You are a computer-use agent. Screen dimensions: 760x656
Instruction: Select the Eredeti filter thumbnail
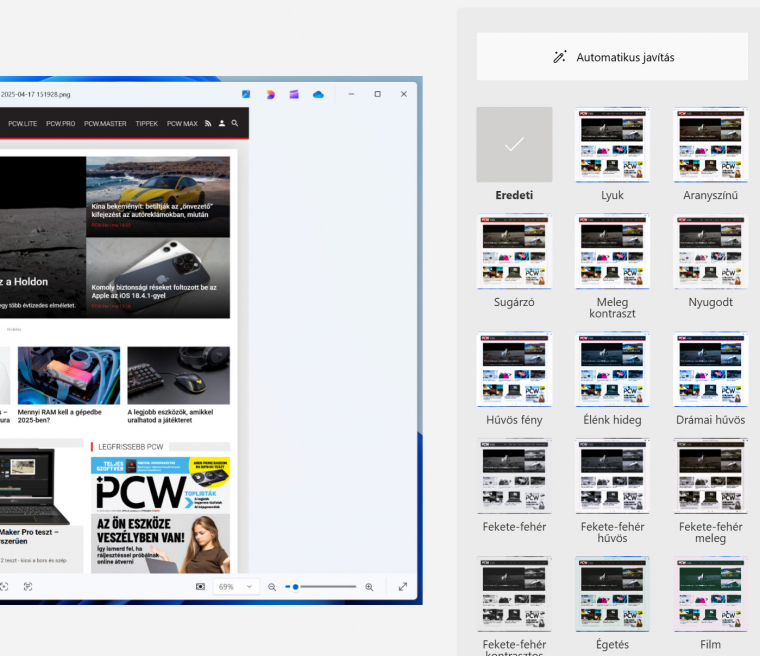tap(514, 144)
